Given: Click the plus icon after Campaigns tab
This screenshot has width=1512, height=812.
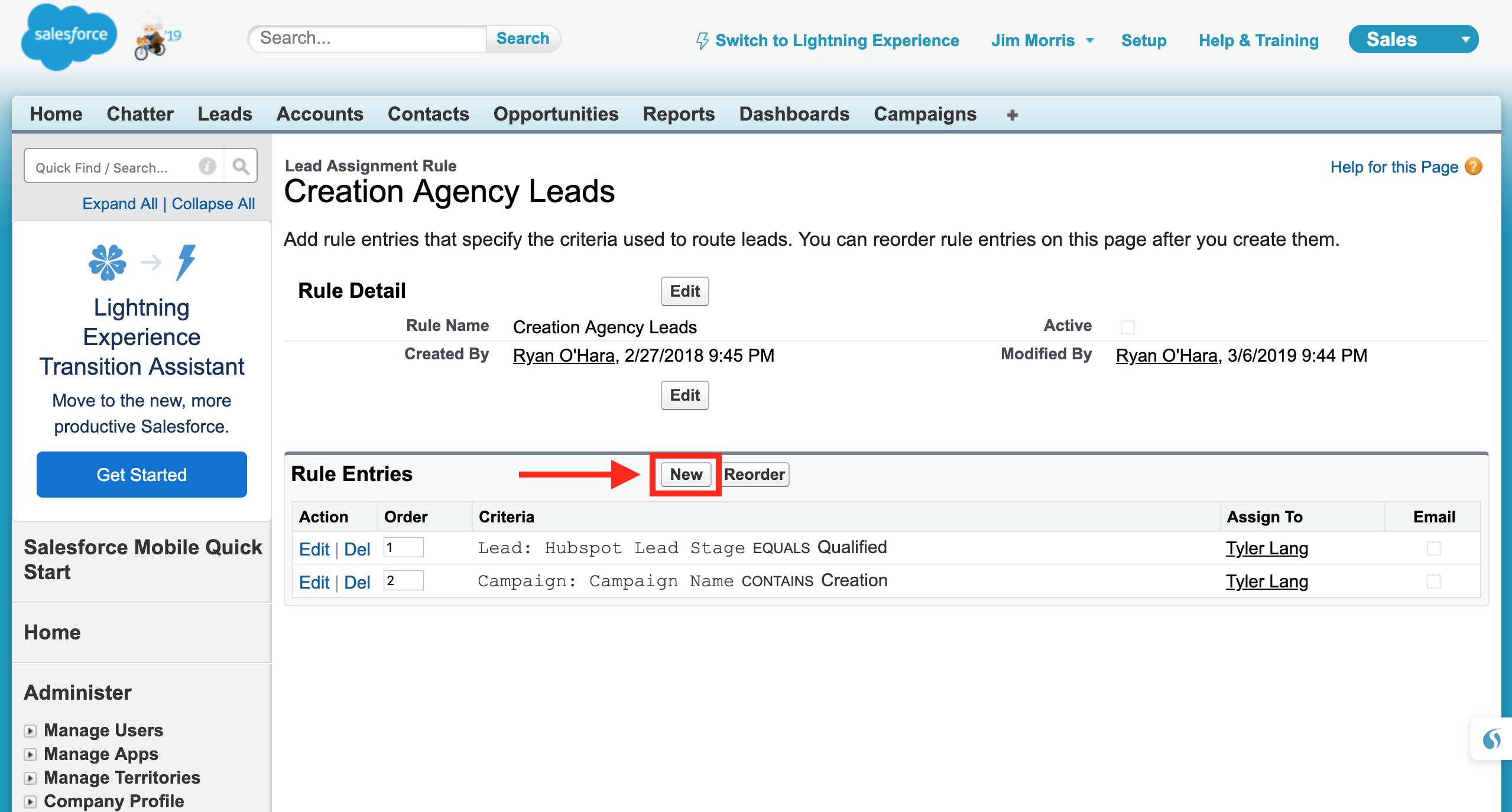Looking at the screenshot, I should [x=1012, y=115].
